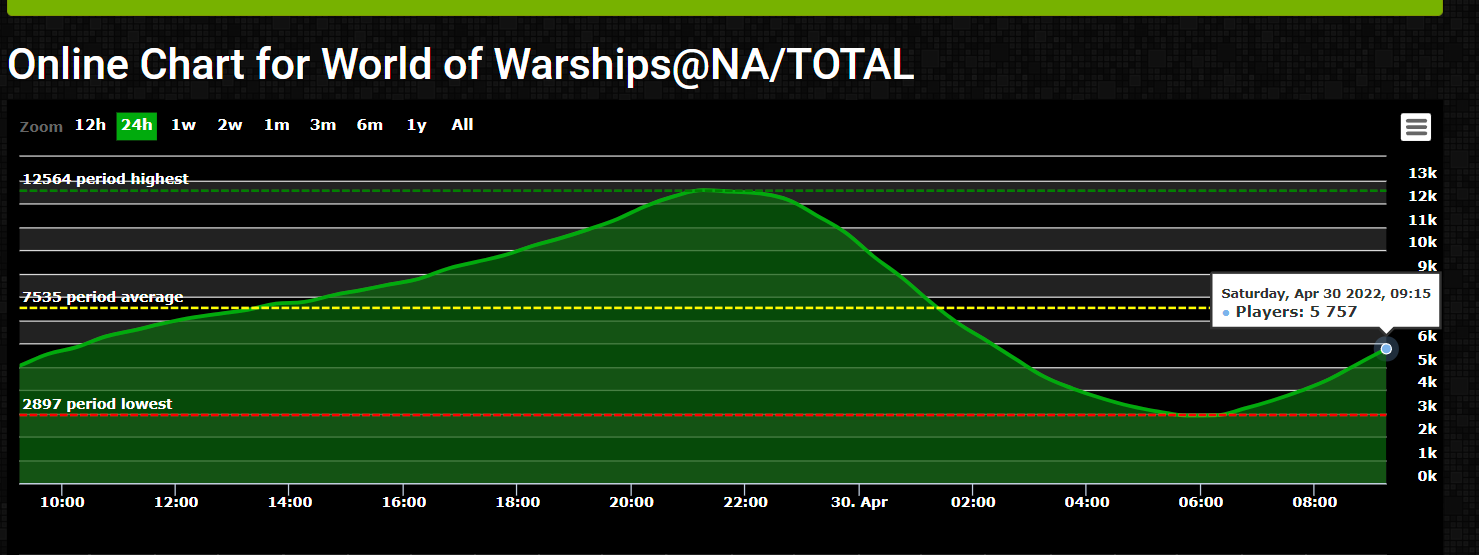Select the active 24h zoom button

coord(137,126)
